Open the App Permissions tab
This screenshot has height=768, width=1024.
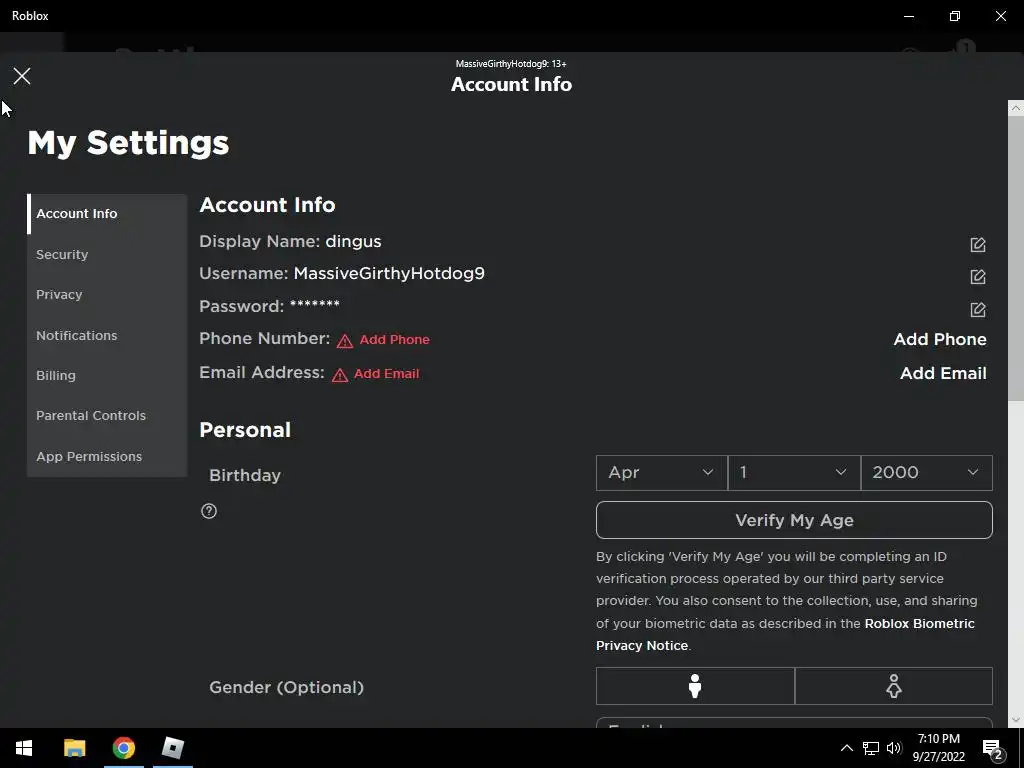click(x=107, y=456)
